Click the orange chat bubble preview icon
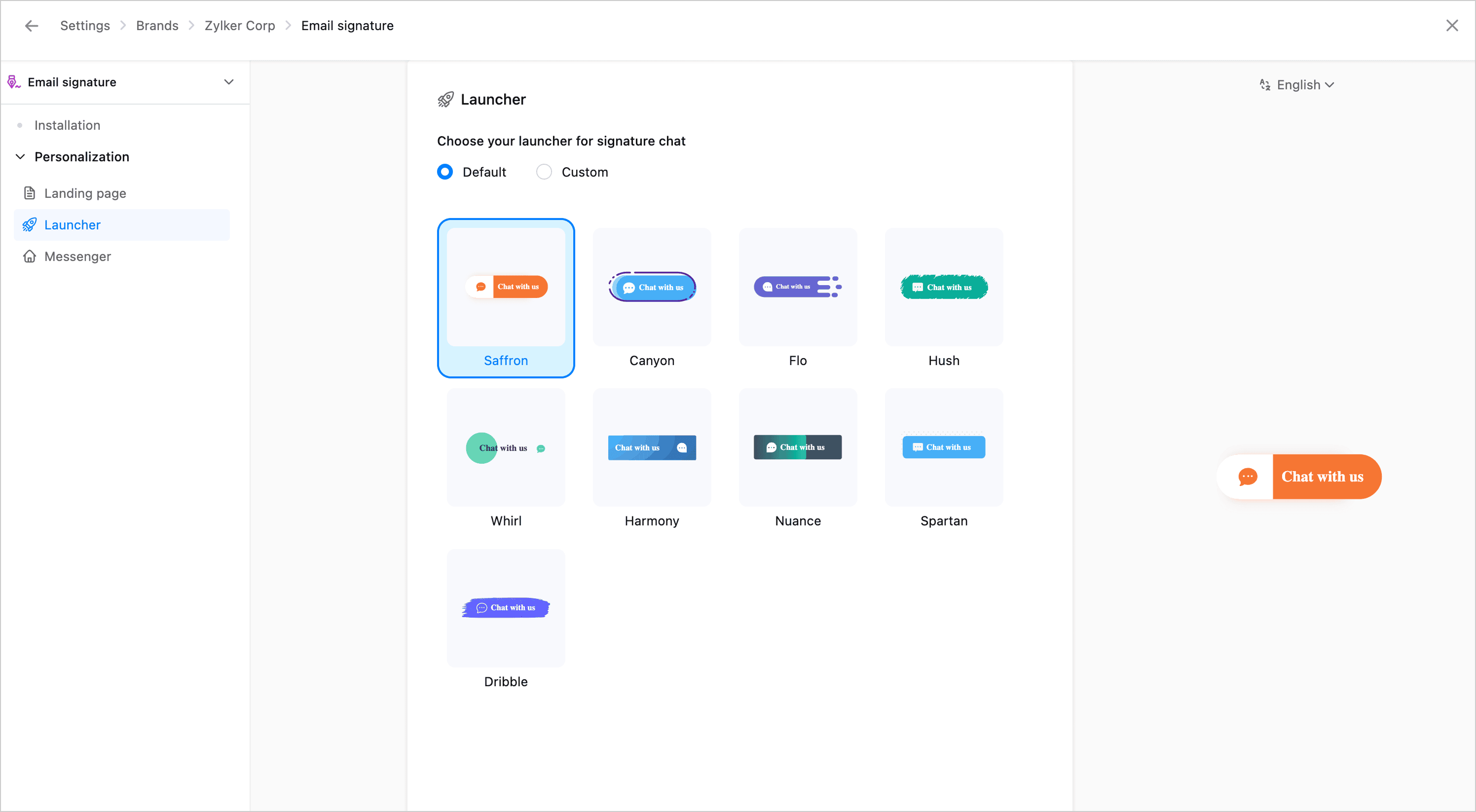This screenshot has height=812, width=1476. [x=1248, y=477]
